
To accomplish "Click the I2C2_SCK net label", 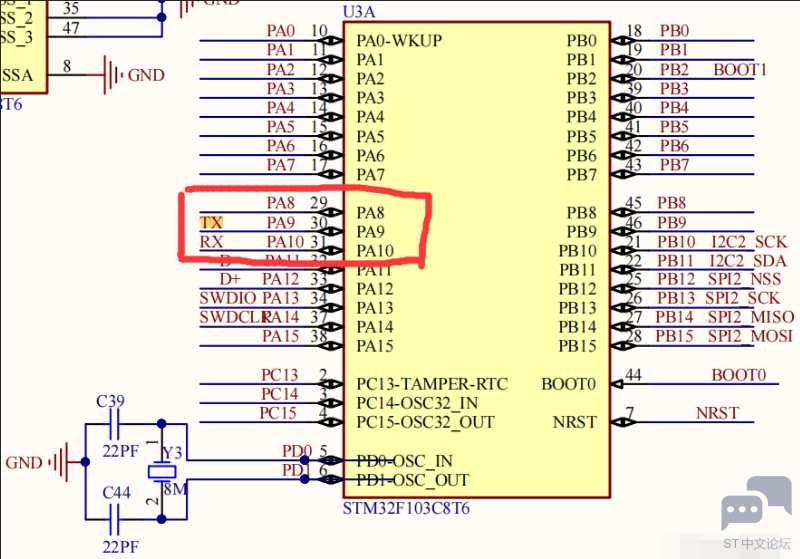I will (x=749, y=242).
